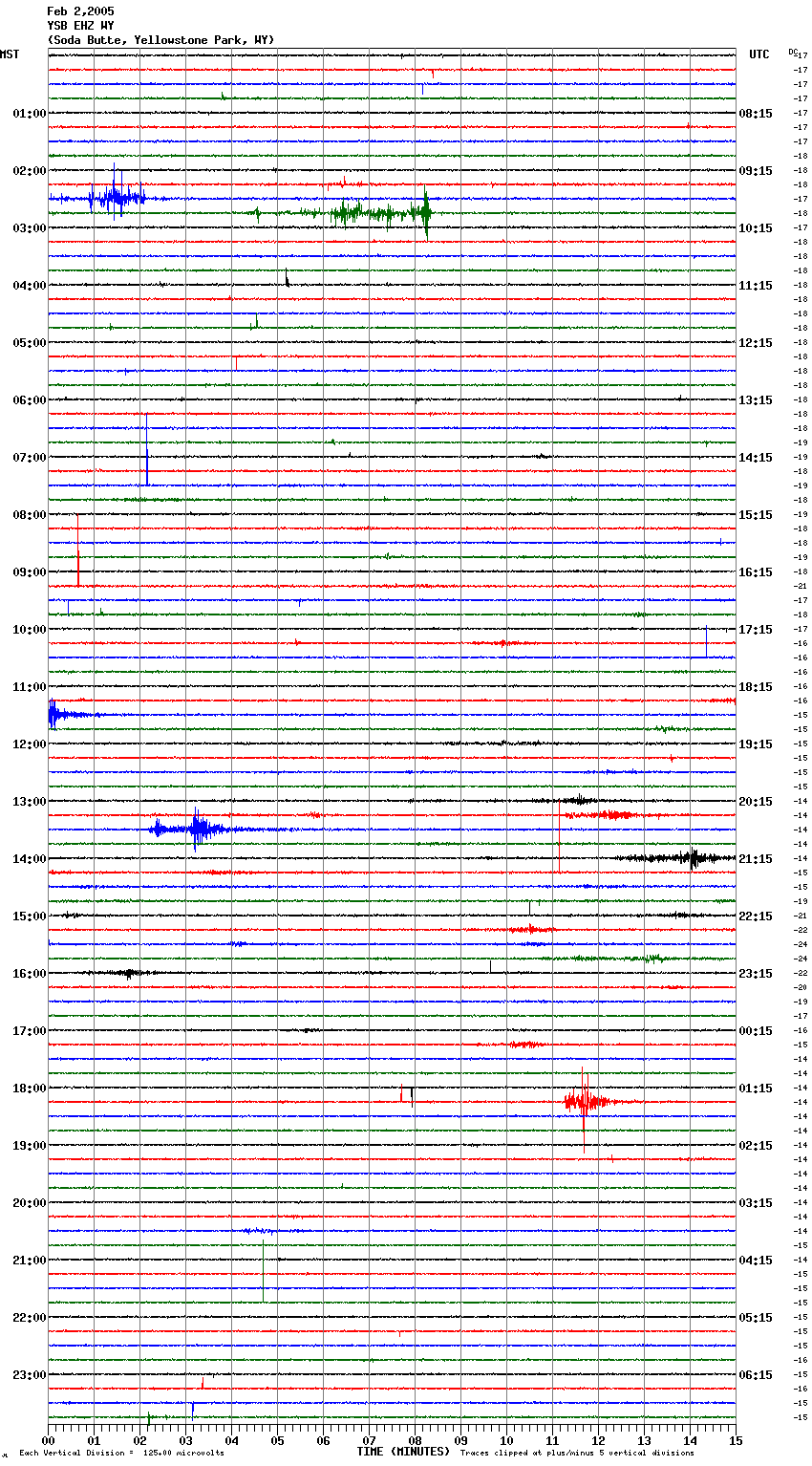Click the blue event onset on the 11:30 MST trace

54,715
